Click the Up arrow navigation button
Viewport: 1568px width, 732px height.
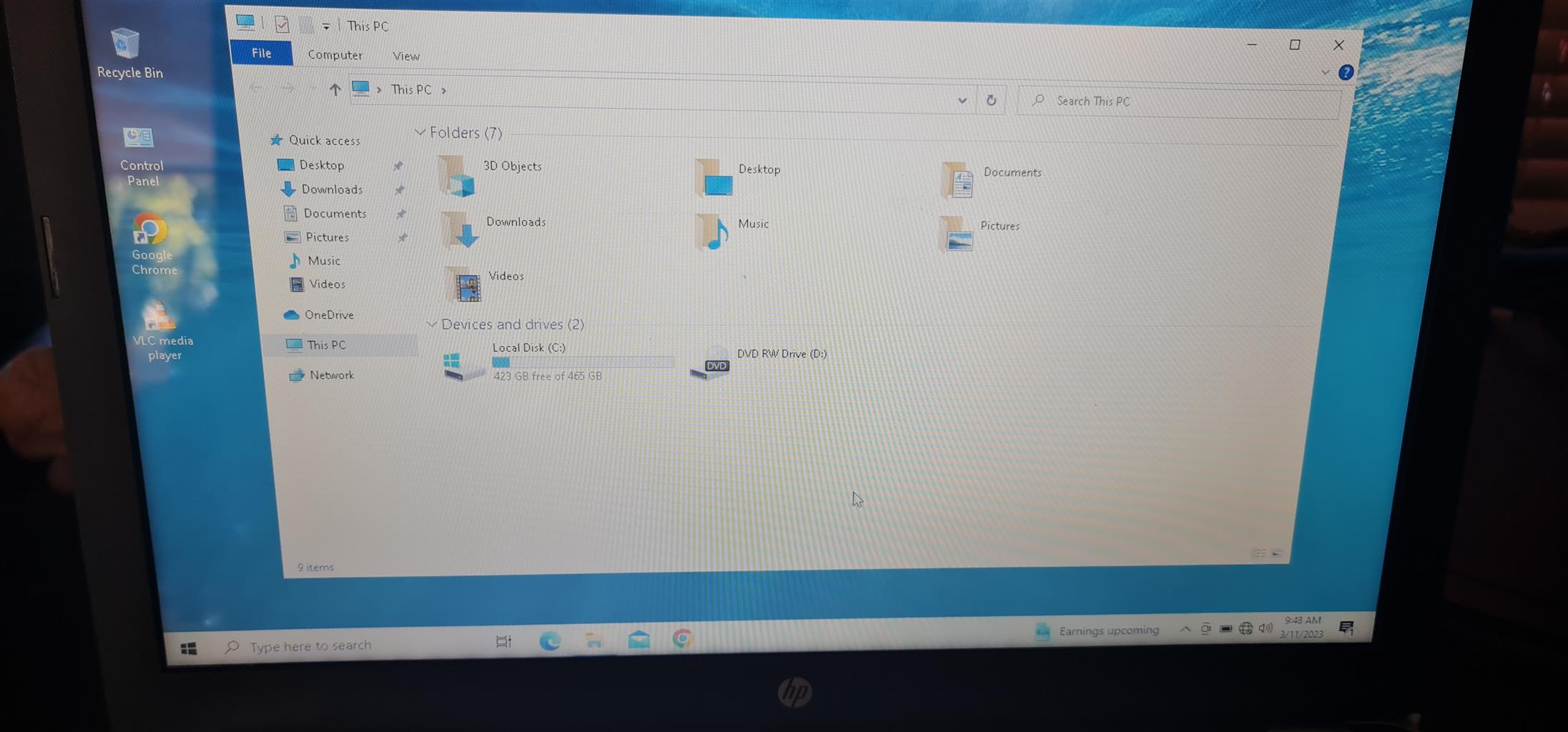335,89
